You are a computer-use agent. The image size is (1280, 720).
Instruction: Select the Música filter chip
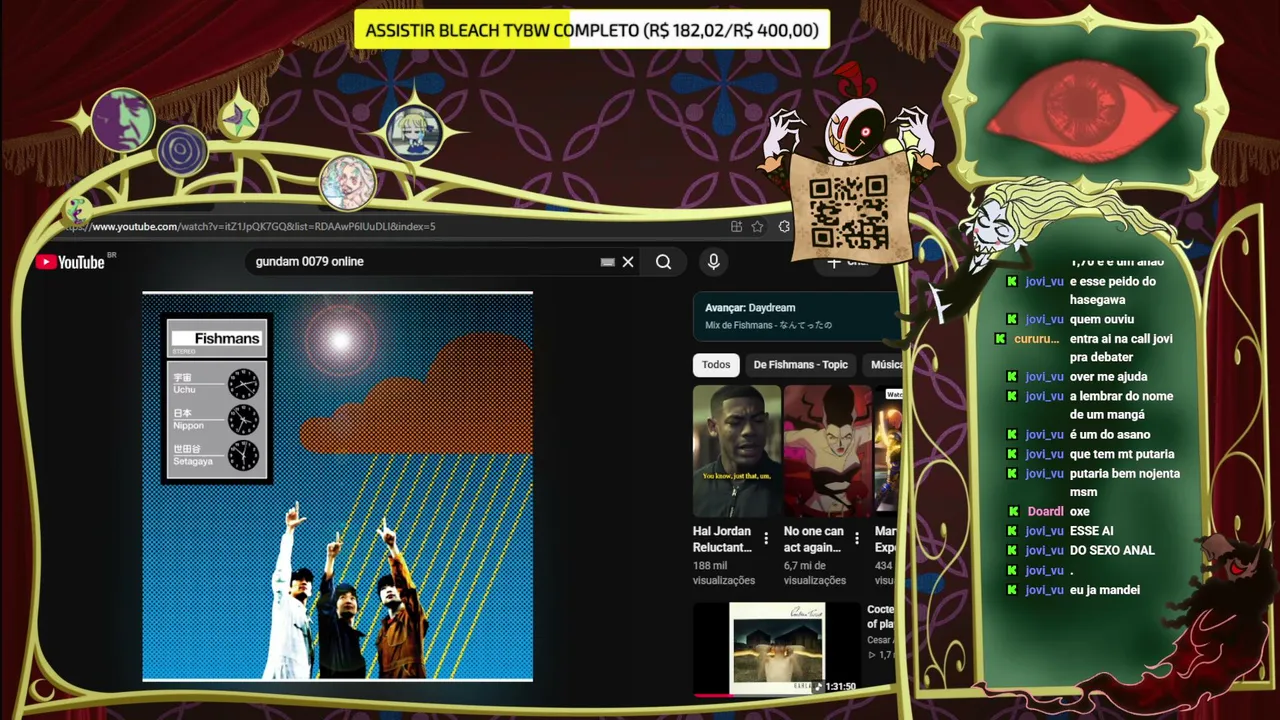tap(882, 365)
